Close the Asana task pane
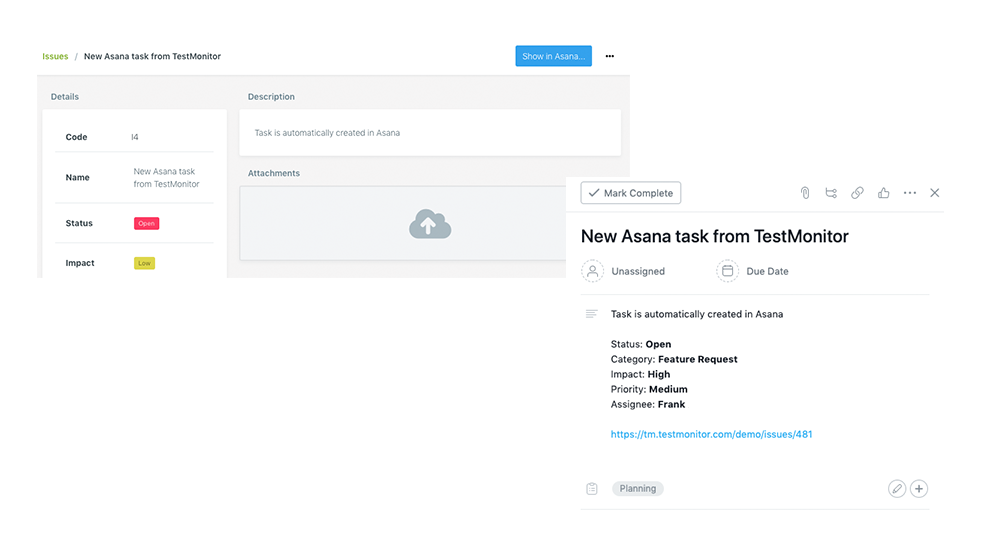The width and height of the screenshot is (1000, 556). coord(934,193)
